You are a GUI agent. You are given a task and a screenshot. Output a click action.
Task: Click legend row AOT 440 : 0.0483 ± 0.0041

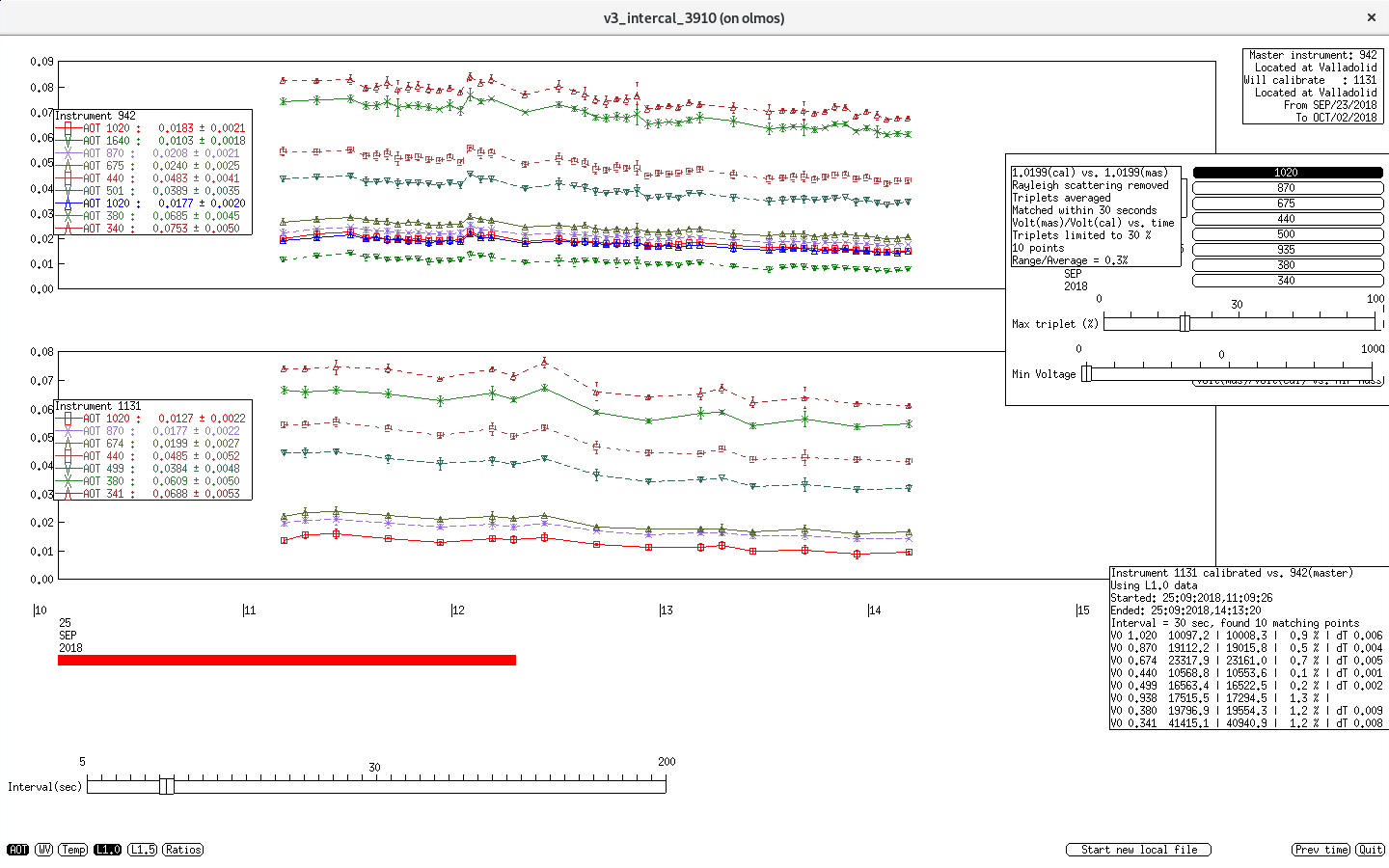click(152, 178)
